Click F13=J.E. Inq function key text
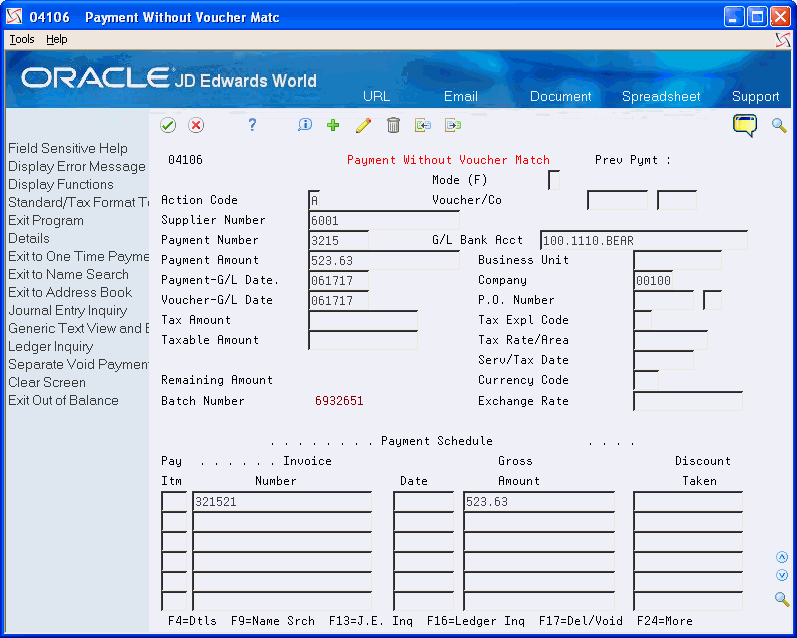The height and width of the screenshot is (638, 797). (x=371, y=621)
